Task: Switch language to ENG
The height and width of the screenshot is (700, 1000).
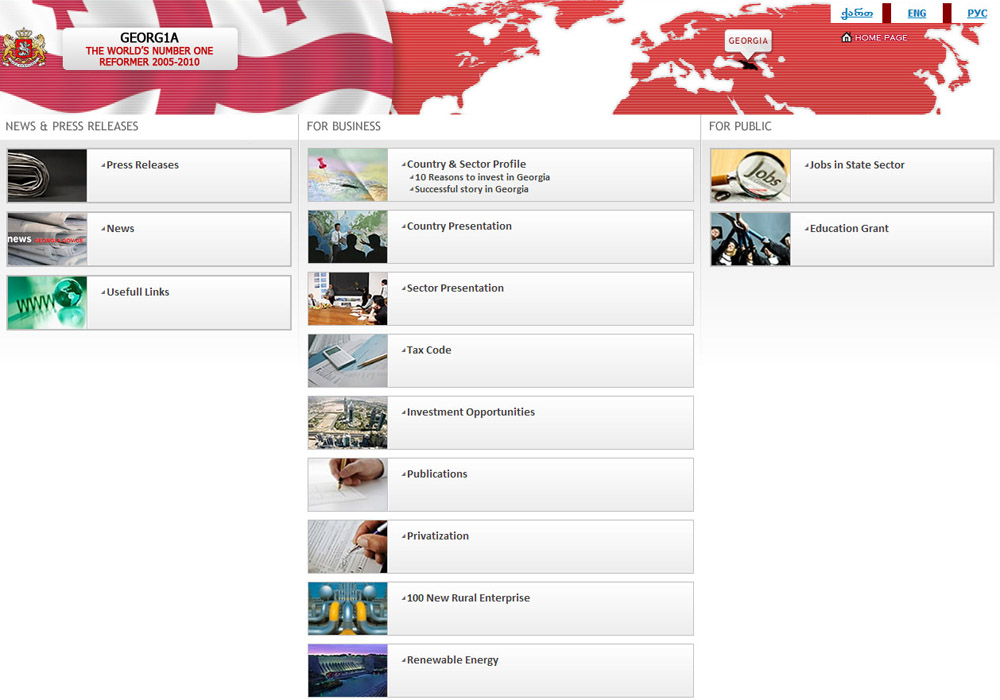Action: tap(916, 14)
